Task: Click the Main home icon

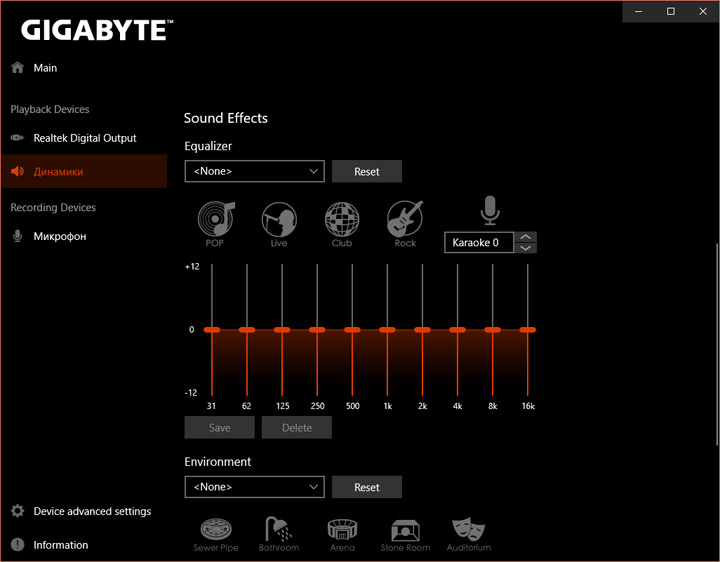Action: coord(17,67)
